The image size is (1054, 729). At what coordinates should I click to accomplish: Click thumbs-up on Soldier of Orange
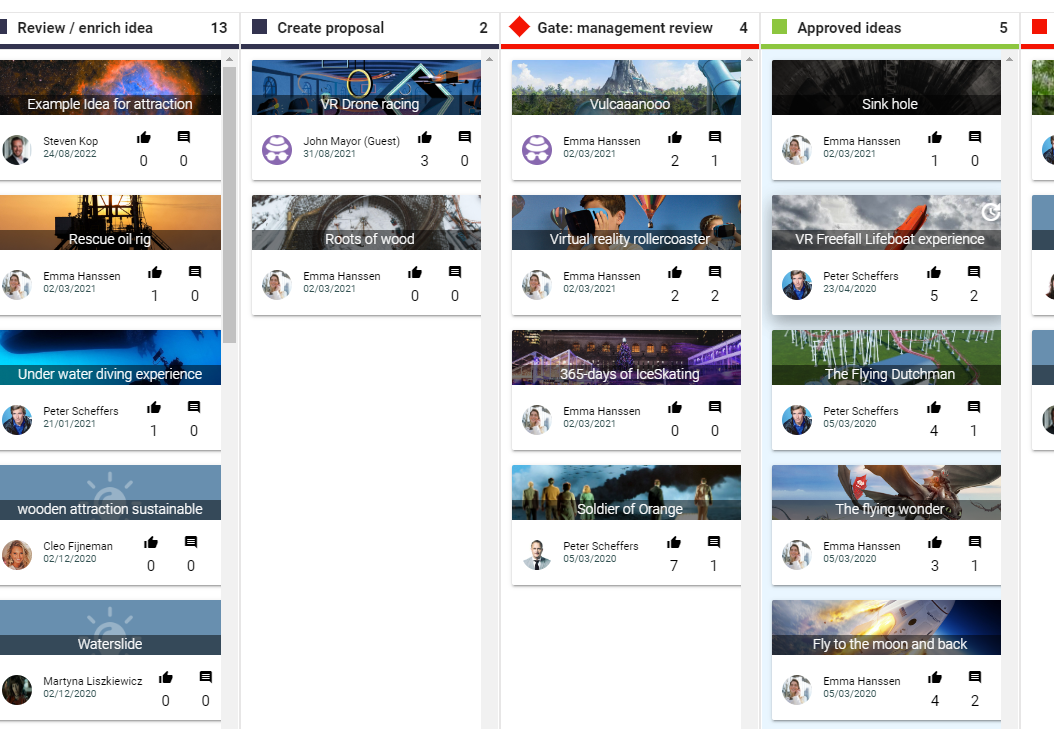(674, 543)
